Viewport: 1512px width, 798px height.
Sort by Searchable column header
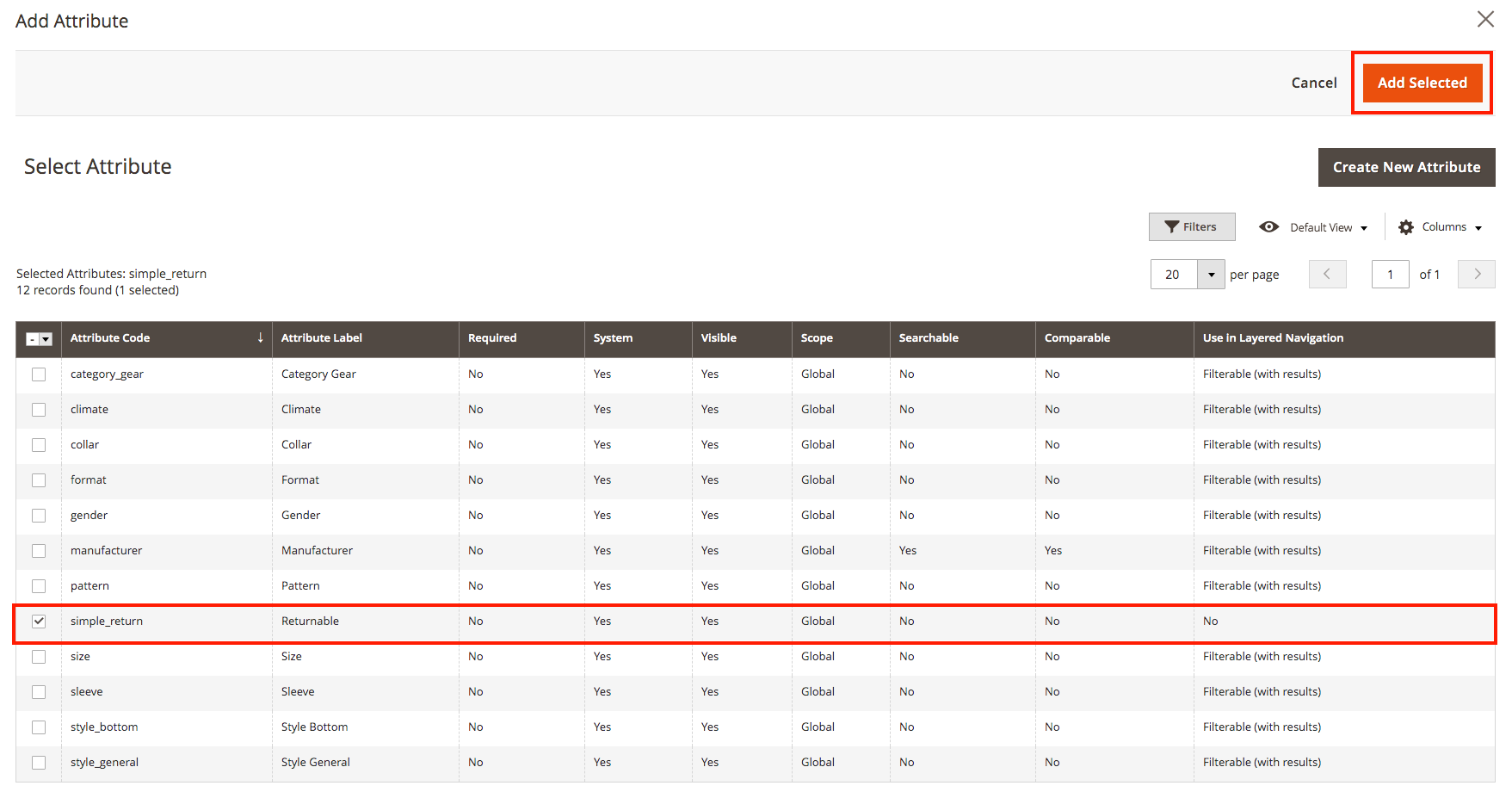pyautogui.click(x=962, y=338)
